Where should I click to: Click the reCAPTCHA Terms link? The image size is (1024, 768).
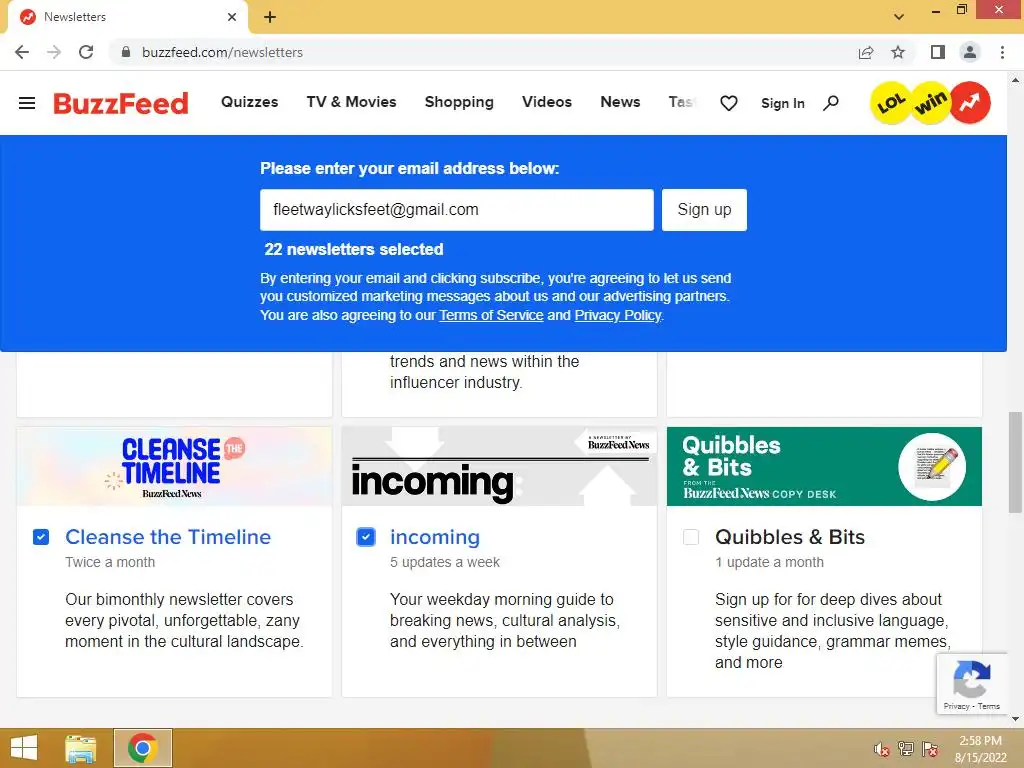click(x=989, y=706)
